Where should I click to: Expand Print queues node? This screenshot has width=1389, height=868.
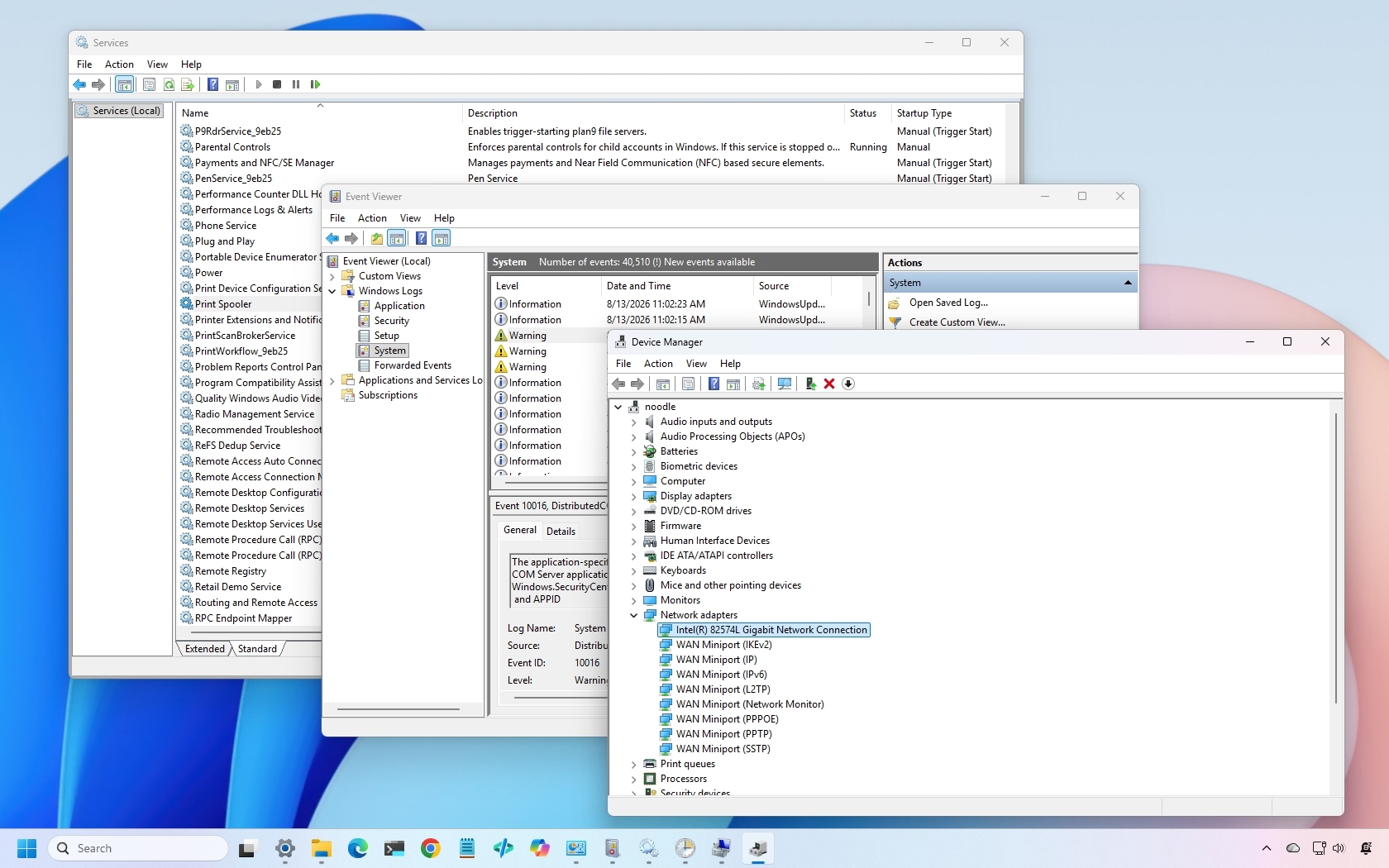(x=634, y=764)
